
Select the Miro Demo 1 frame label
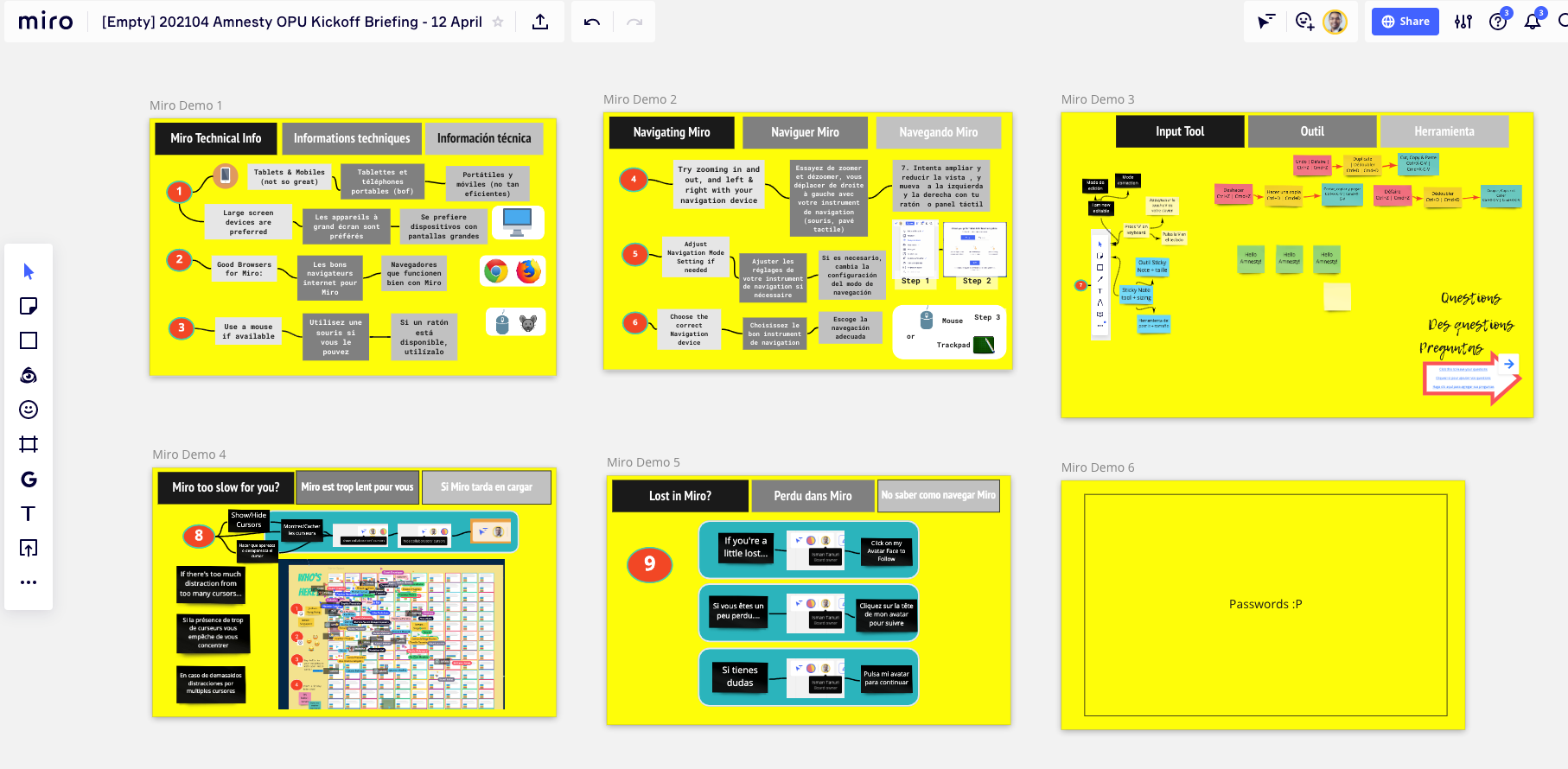pyautogui.click(x=186, y=105)
